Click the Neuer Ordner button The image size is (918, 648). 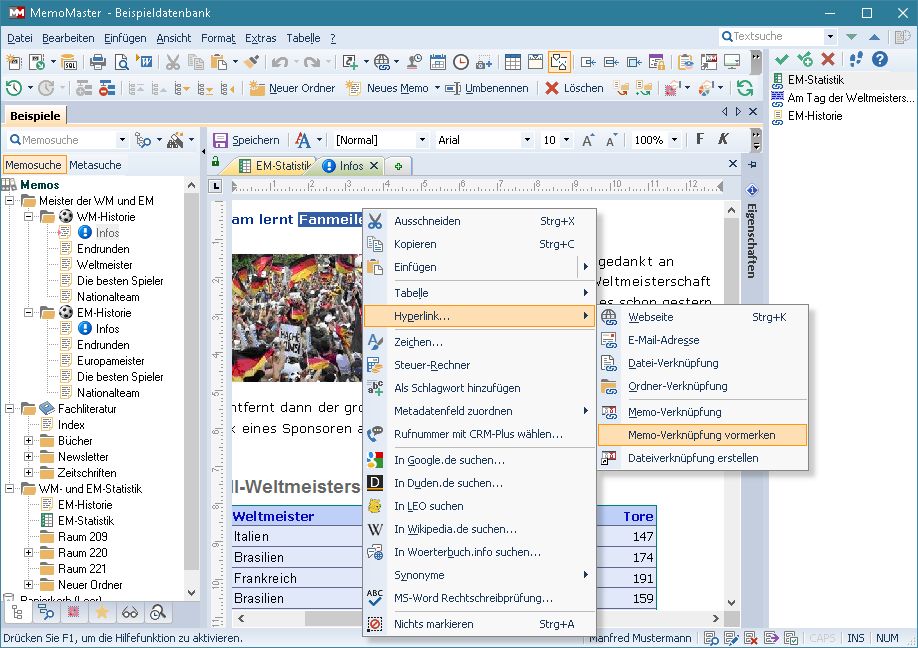coord(291,88)
